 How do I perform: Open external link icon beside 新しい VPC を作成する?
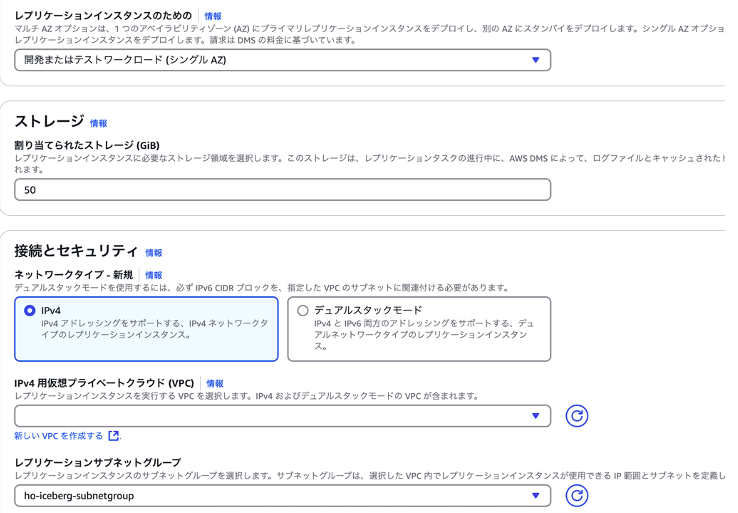click(113, 436)
